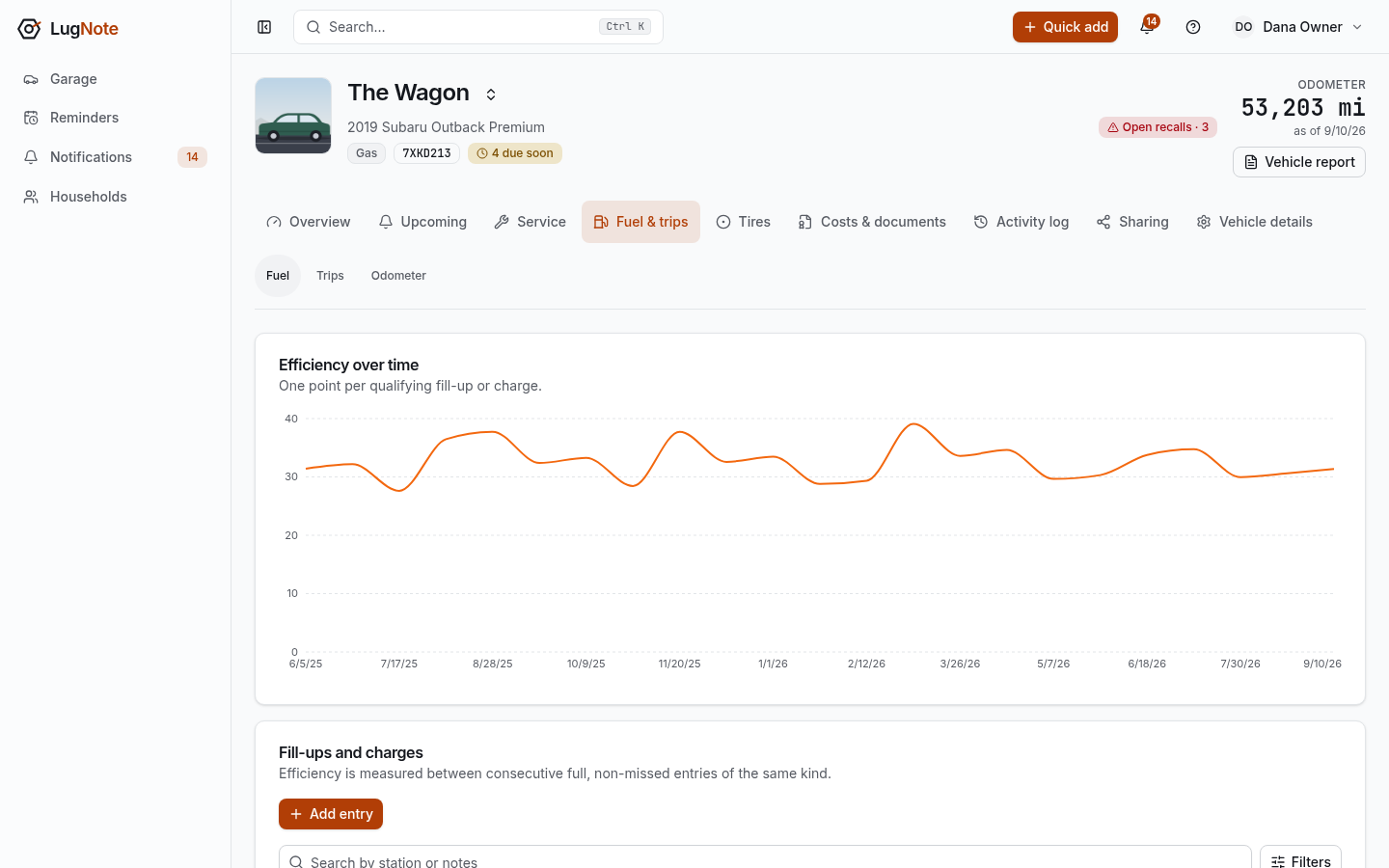Switch to the Tires tab
Screen dimensions: 1389x868
pos(744,222)
